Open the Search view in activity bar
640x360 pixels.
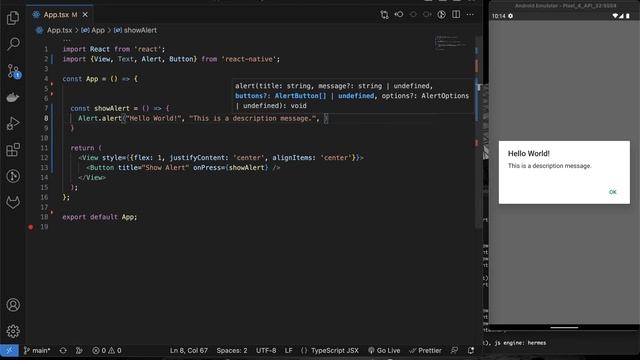pyautogui.click(x=13, y=44)
